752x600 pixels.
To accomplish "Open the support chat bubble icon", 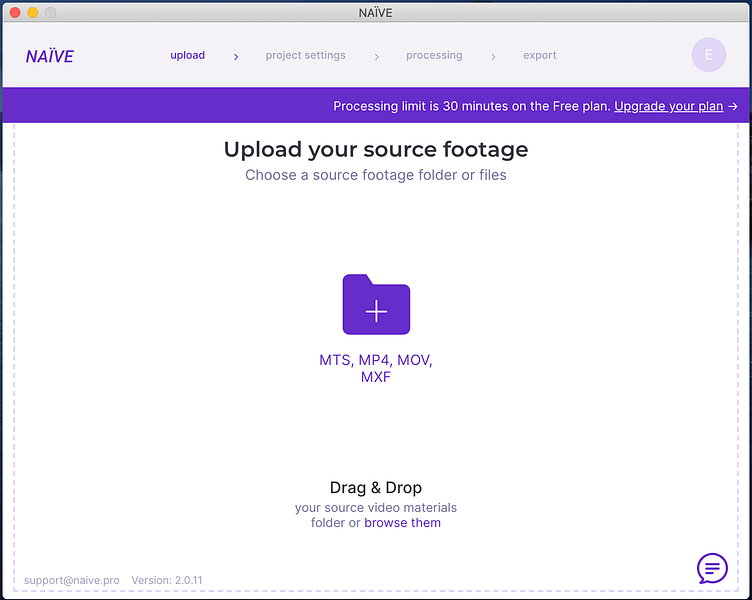I will 712,568.
